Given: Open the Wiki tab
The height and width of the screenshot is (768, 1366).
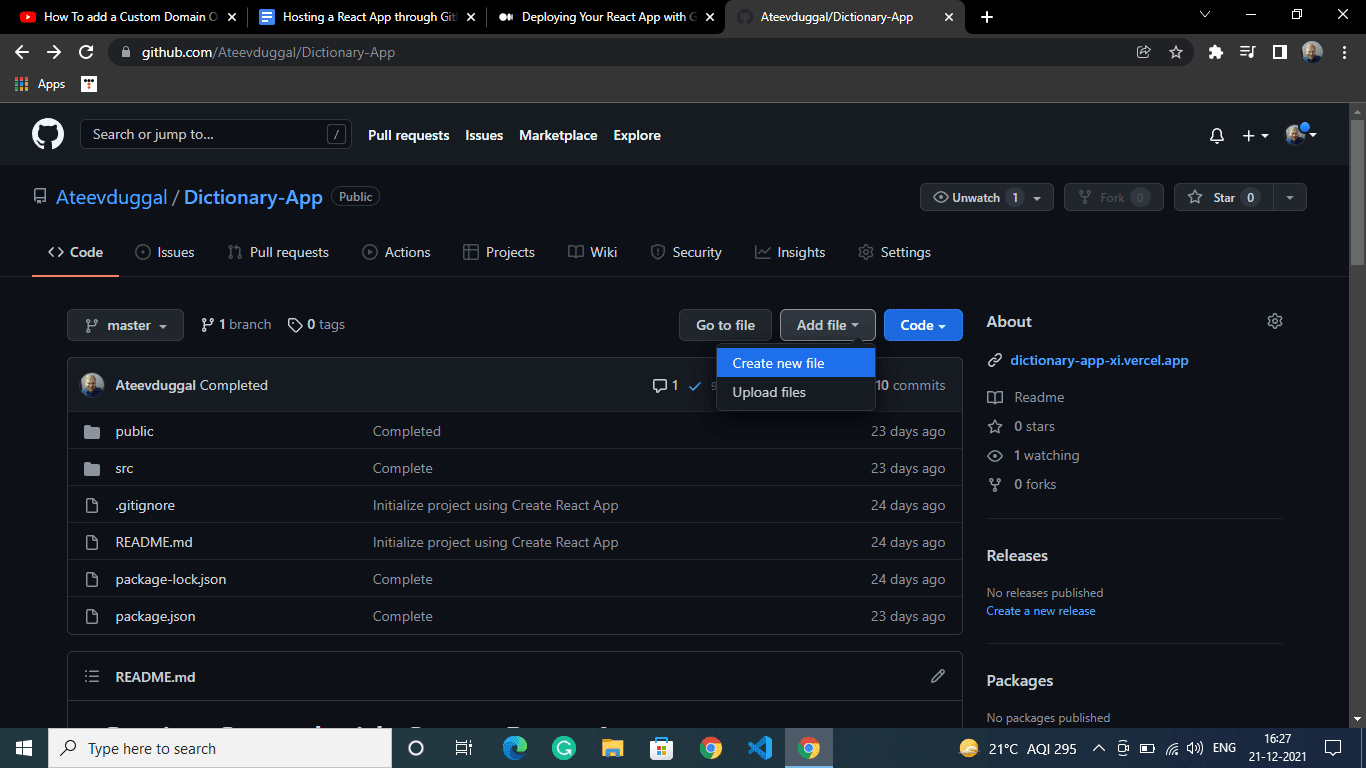Looking at the screenshot, I should point(593,252).
